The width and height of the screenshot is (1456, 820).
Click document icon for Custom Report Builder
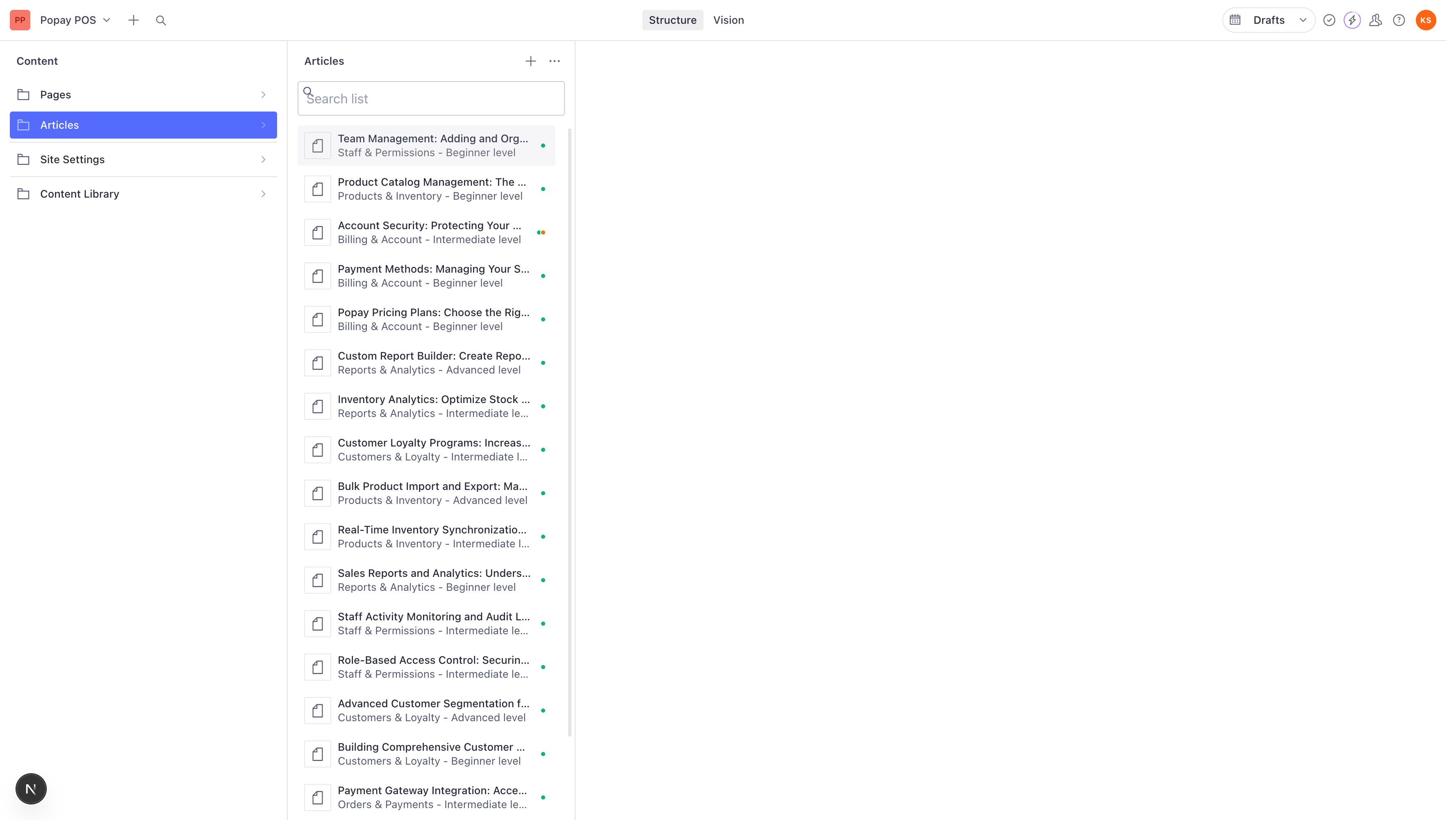click(x=318, y=364)
